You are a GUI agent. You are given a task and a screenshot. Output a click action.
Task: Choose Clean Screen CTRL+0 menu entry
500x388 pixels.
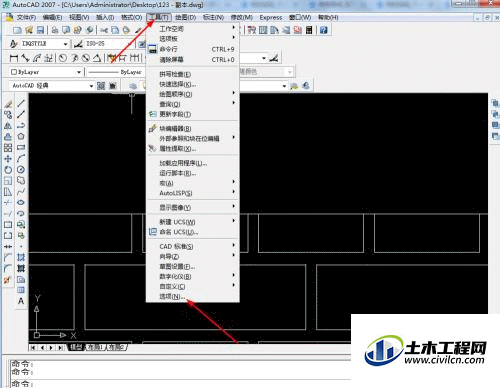click(192, 60)
